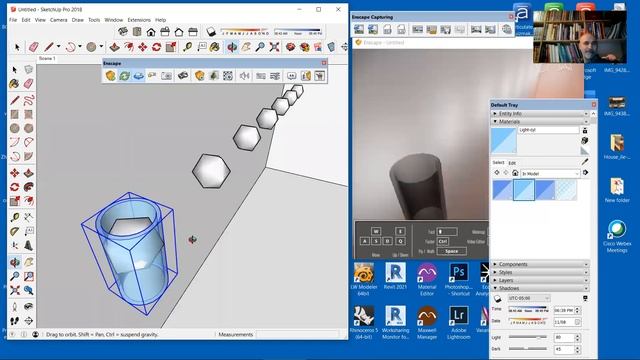Select Offset tool in left toolbar

pyautogui.click(x=29, y=200)
